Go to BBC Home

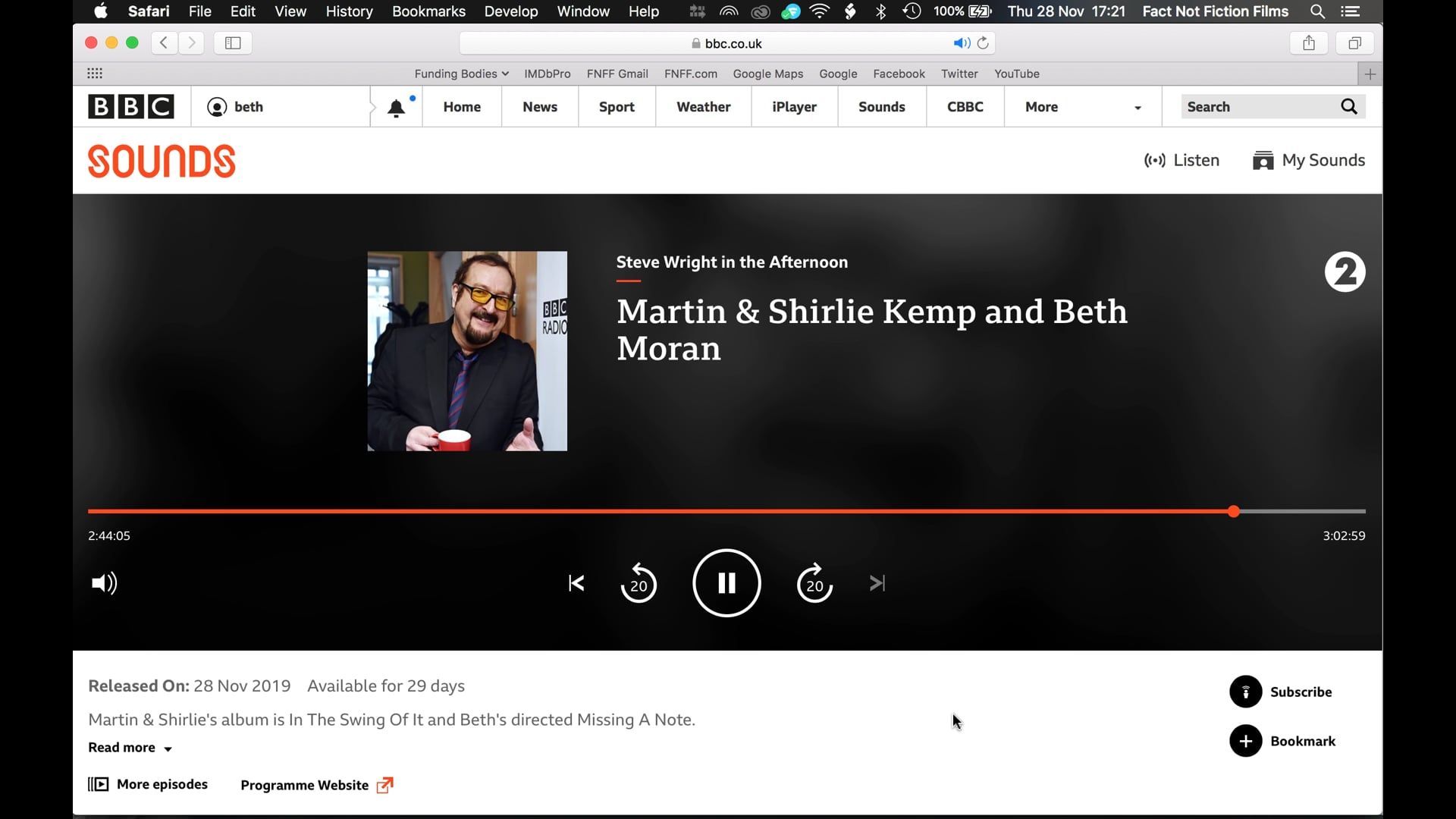(x=462, y=107)
